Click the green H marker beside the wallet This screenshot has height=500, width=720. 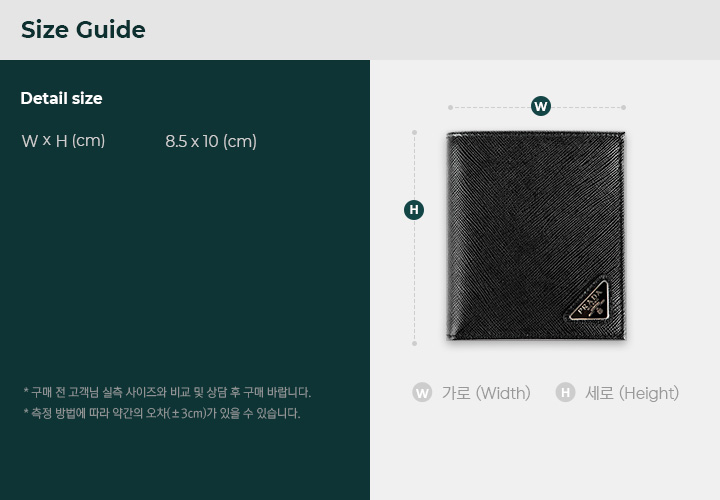click(414, 210)
